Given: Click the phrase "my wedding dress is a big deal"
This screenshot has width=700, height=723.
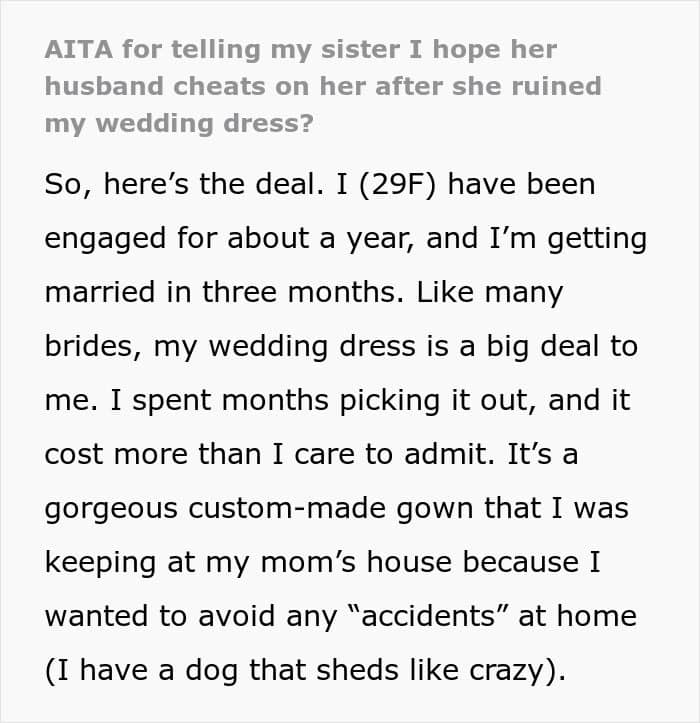Looking at the screenshot, I should click(x=376, y=347).
